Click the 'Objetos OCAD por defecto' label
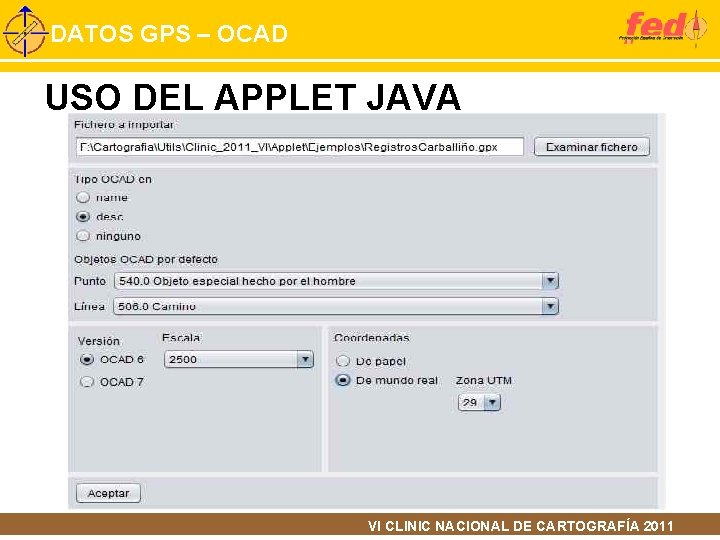This screenshot has height=540, width=720. (146, 259)
